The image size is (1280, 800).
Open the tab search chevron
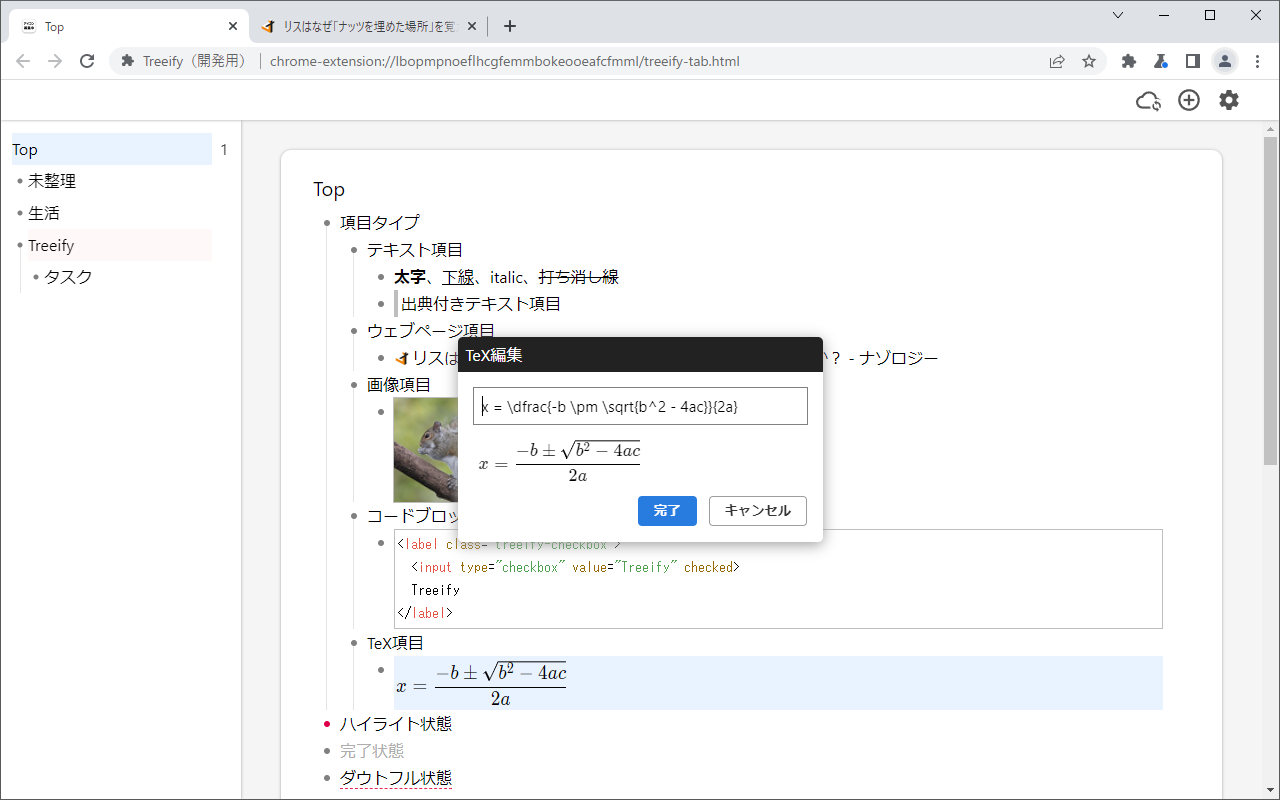(x=1118, y=15)
